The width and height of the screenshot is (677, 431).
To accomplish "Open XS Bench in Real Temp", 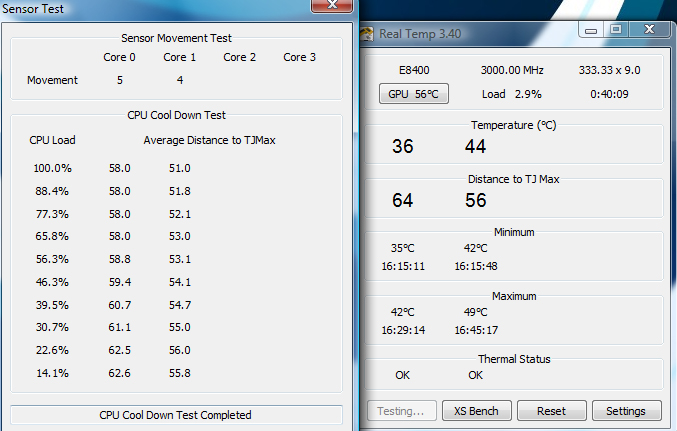I will (477, 411).
